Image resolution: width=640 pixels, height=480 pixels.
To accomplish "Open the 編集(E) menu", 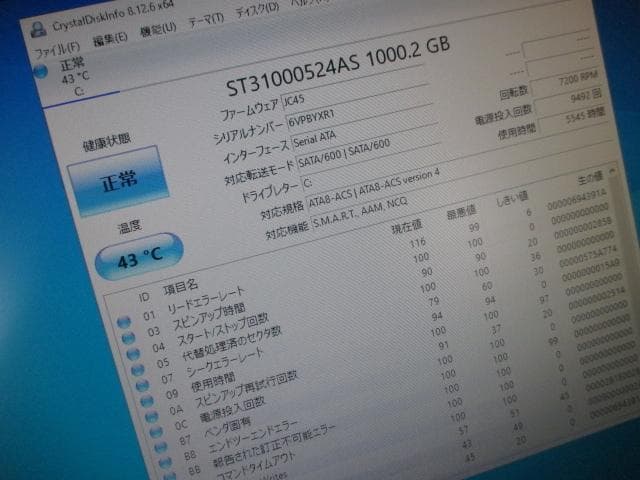I will click(110, 39).
